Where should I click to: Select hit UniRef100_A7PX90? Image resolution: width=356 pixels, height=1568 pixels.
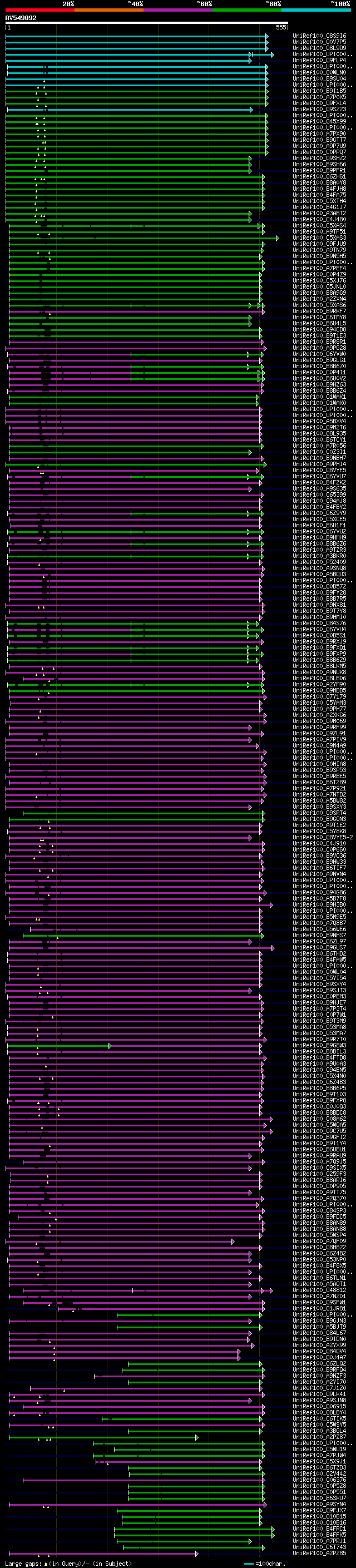(319, 134)
